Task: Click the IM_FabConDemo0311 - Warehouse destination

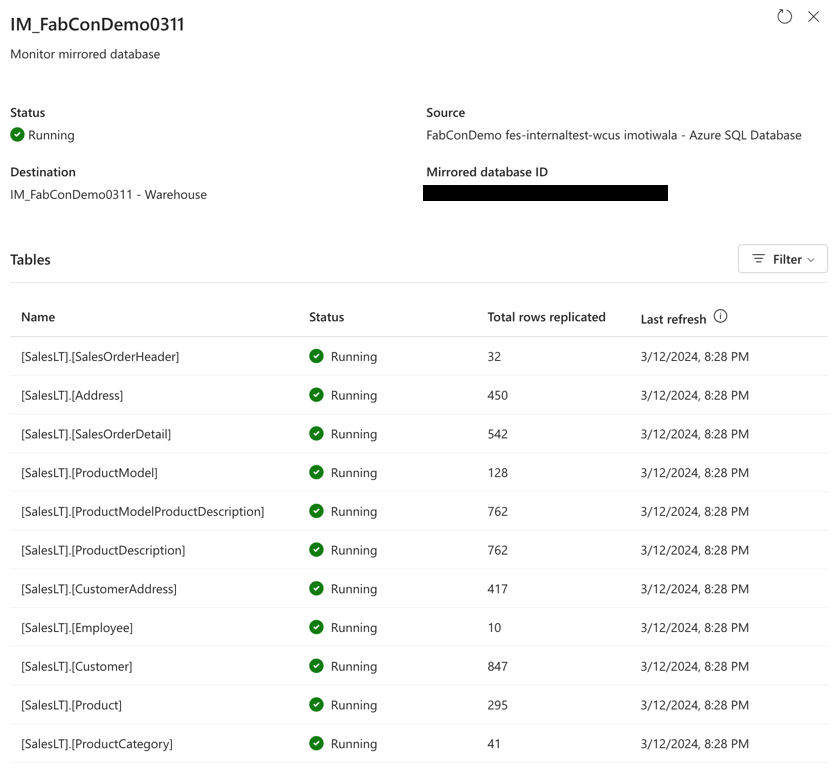Action: click(x=109, y=195)
